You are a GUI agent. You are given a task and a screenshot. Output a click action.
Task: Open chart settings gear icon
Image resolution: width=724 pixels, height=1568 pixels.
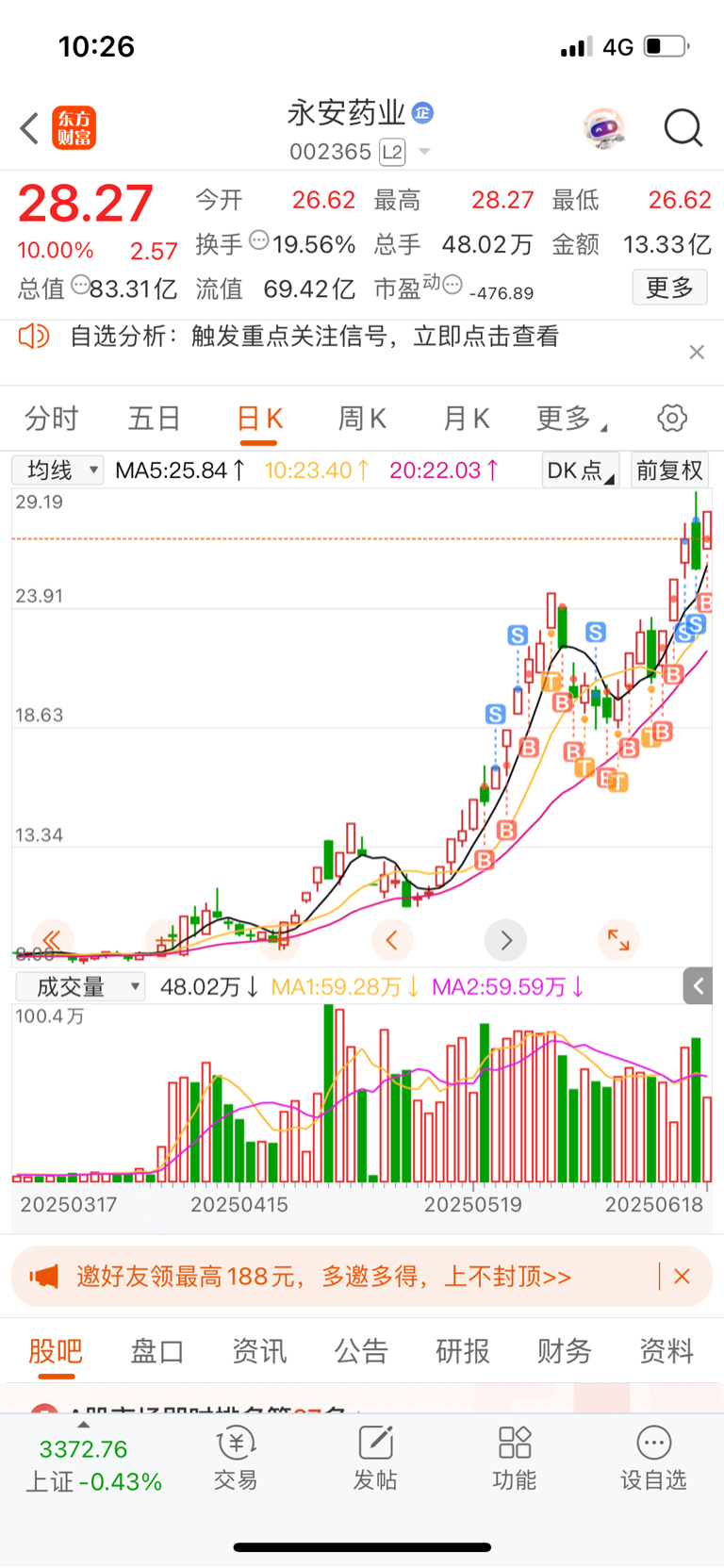(x=672, y=418)
